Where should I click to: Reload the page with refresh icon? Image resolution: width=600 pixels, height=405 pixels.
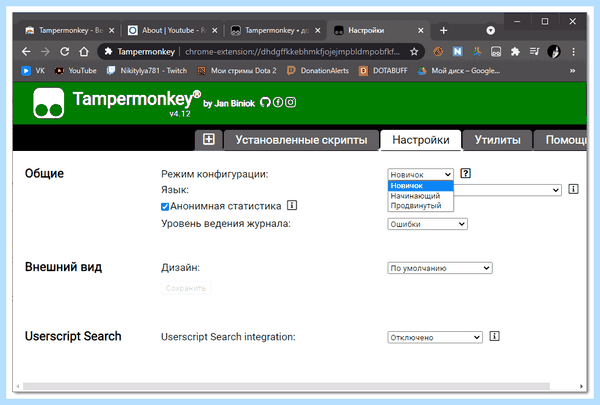(x=65, y=52)
